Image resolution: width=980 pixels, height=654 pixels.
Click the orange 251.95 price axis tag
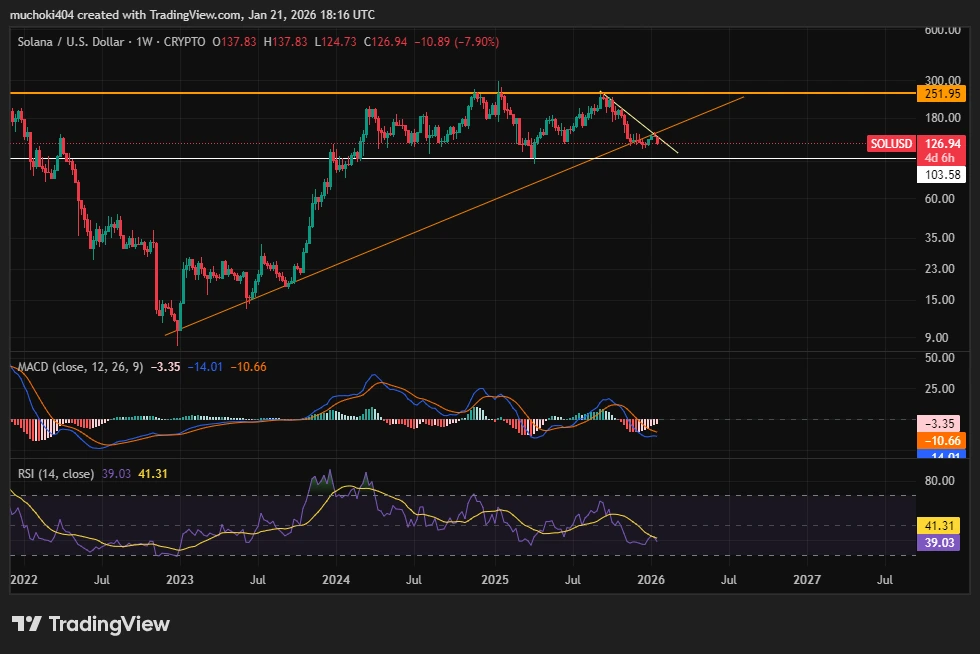[941, 93]
